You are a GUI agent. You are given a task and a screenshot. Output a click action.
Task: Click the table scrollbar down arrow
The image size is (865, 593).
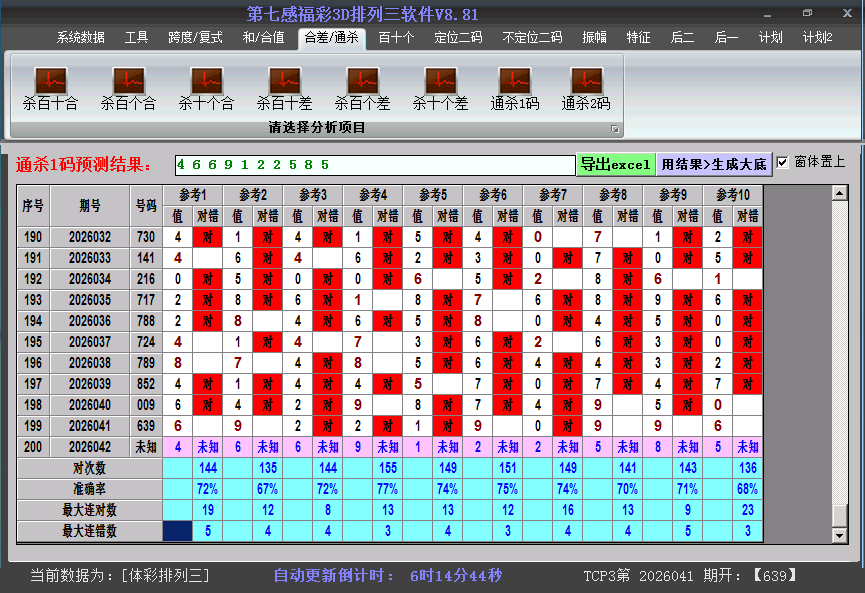(x=840, y=536)
